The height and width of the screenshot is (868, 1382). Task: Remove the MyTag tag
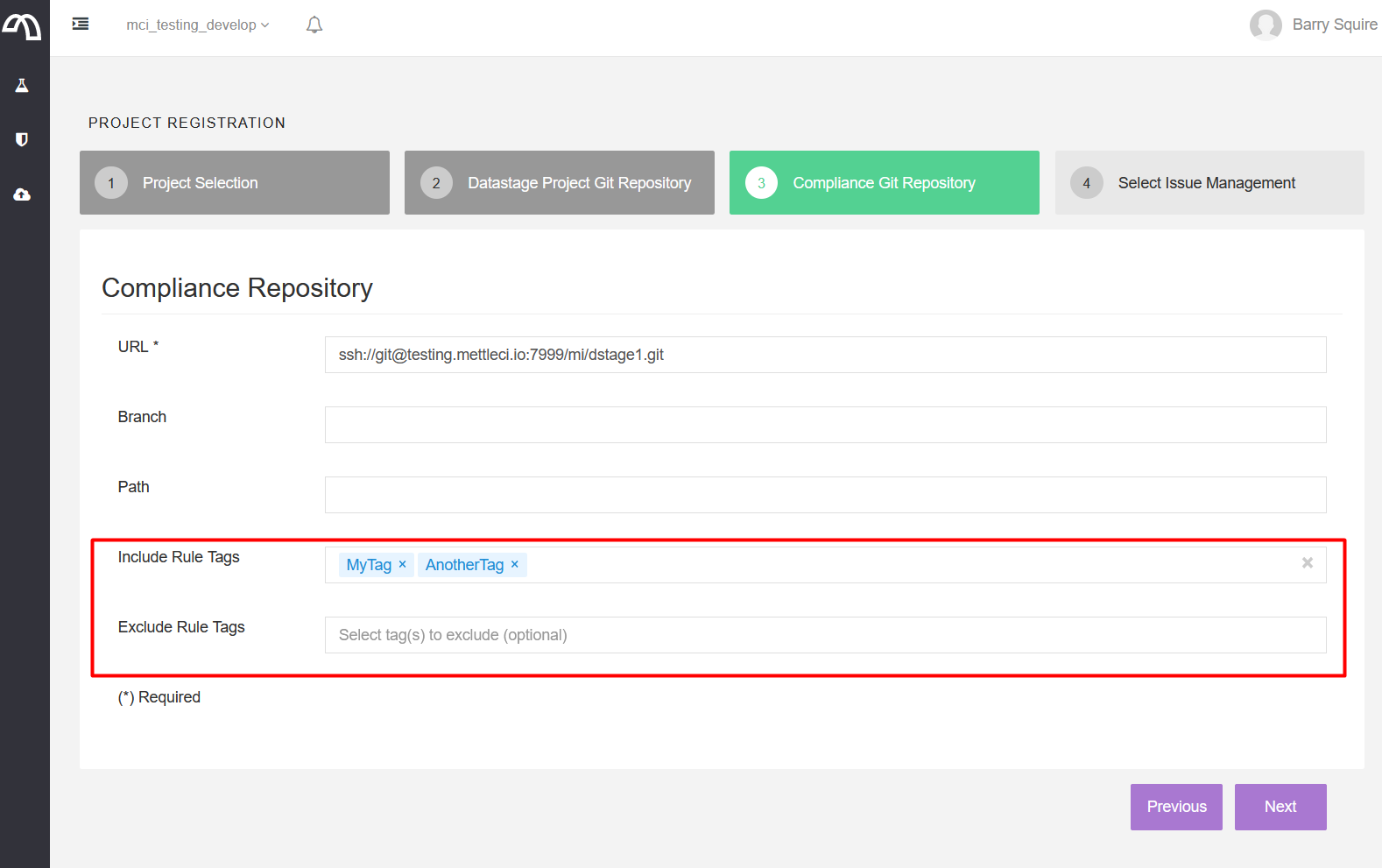click(403, 564)
